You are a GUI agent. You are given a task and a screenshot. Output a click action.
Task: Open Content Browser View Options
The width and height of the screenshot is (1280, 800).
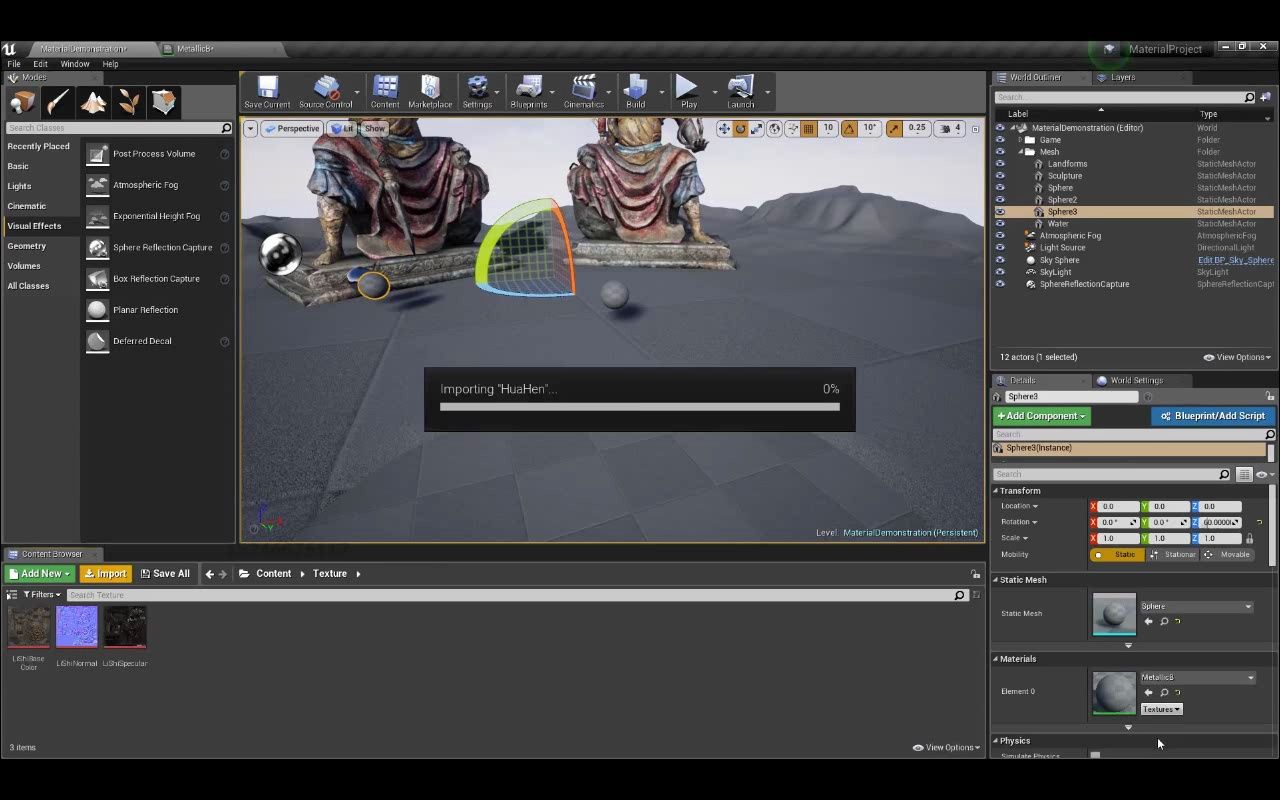click(947, 747)
